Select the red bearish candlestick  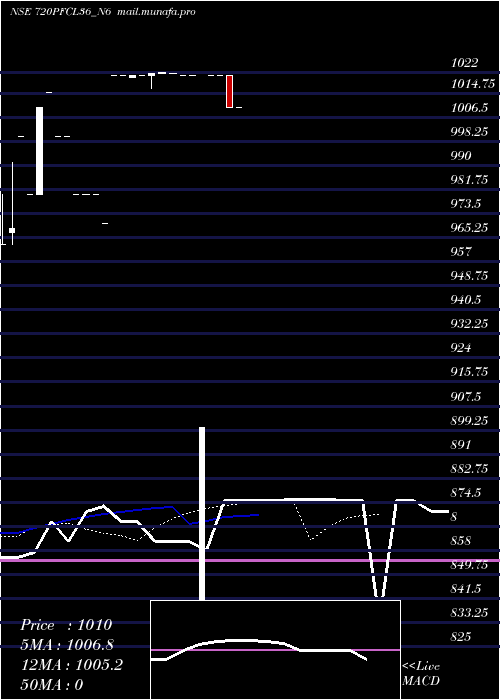click(229, 91)
